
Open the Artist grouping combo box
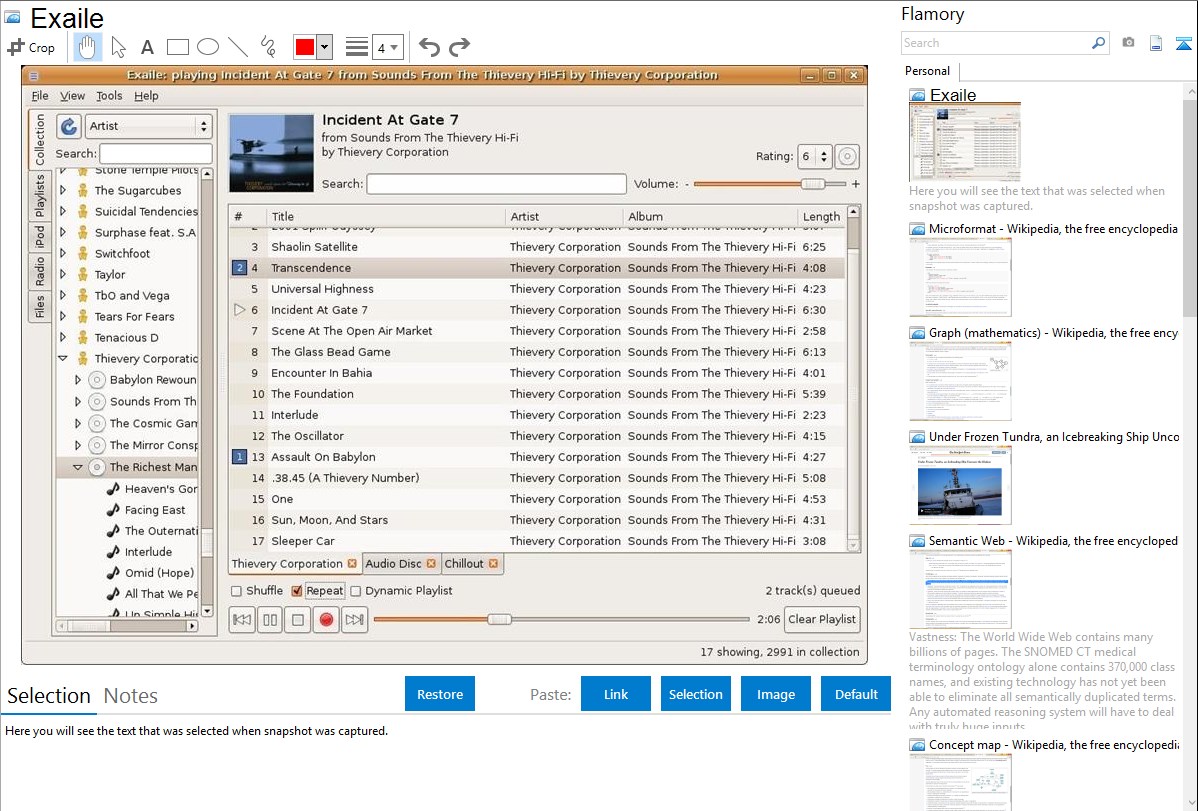pos(147,126)
